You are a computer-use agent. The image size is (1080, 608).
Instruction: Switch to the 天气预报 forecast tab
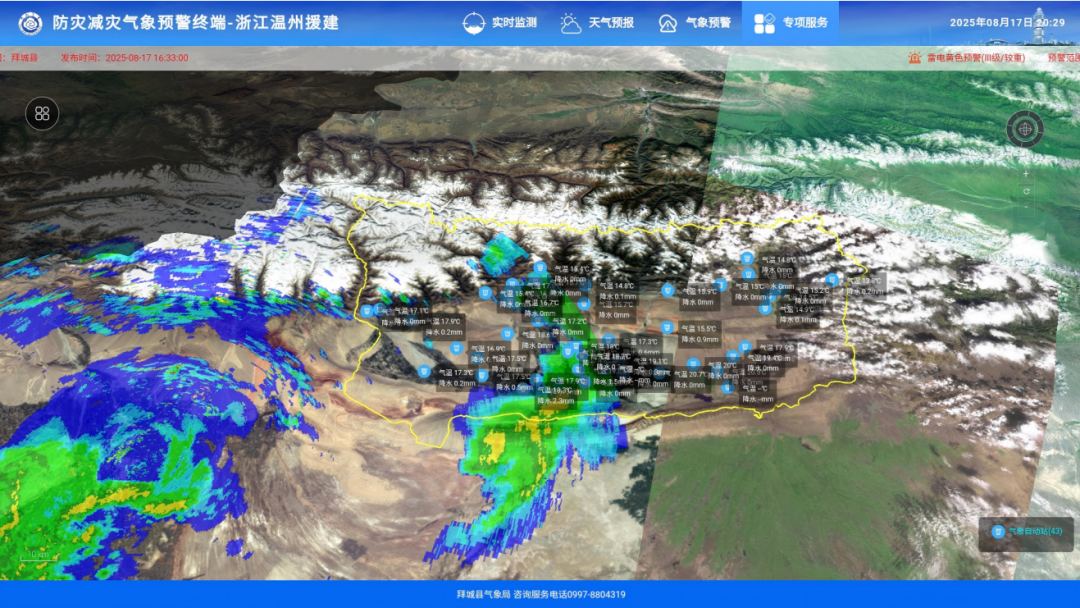click(x=597, y=22)
